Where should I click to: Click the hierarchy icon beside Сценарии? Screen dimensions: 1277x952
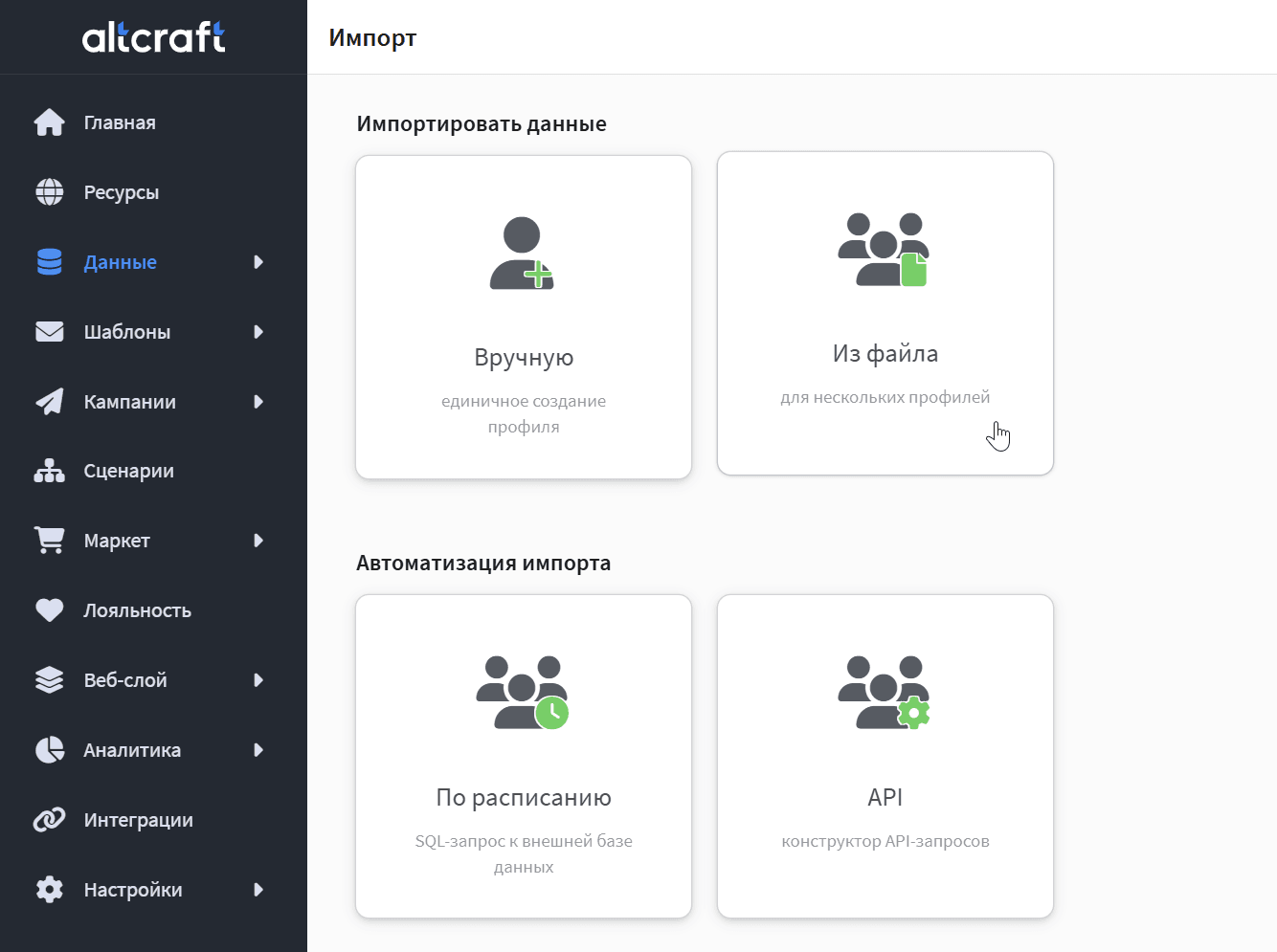[x=50, y=471]
